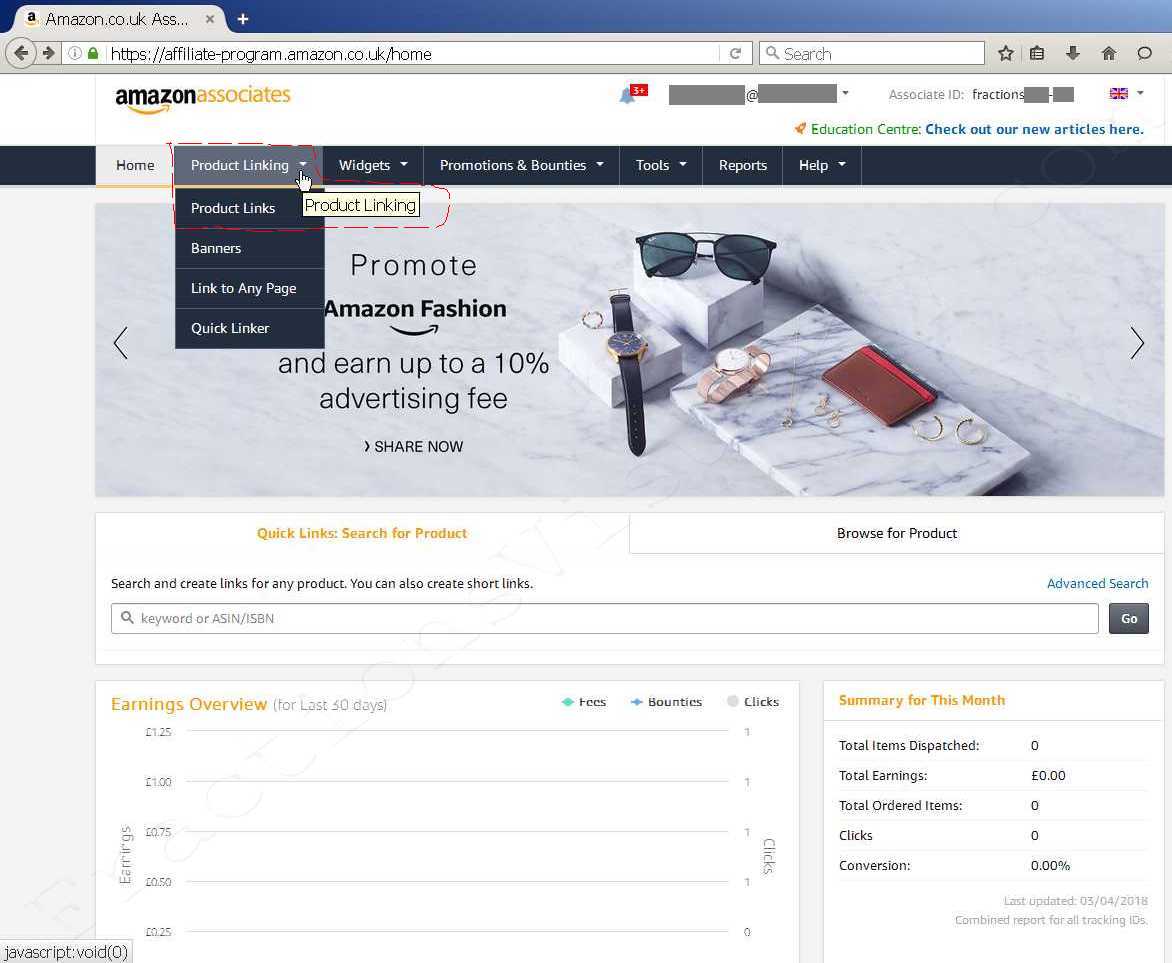Screen dimensions: 1172x963
Task: Click the Earnings Overview heading
Action: [x=189, y=704]
